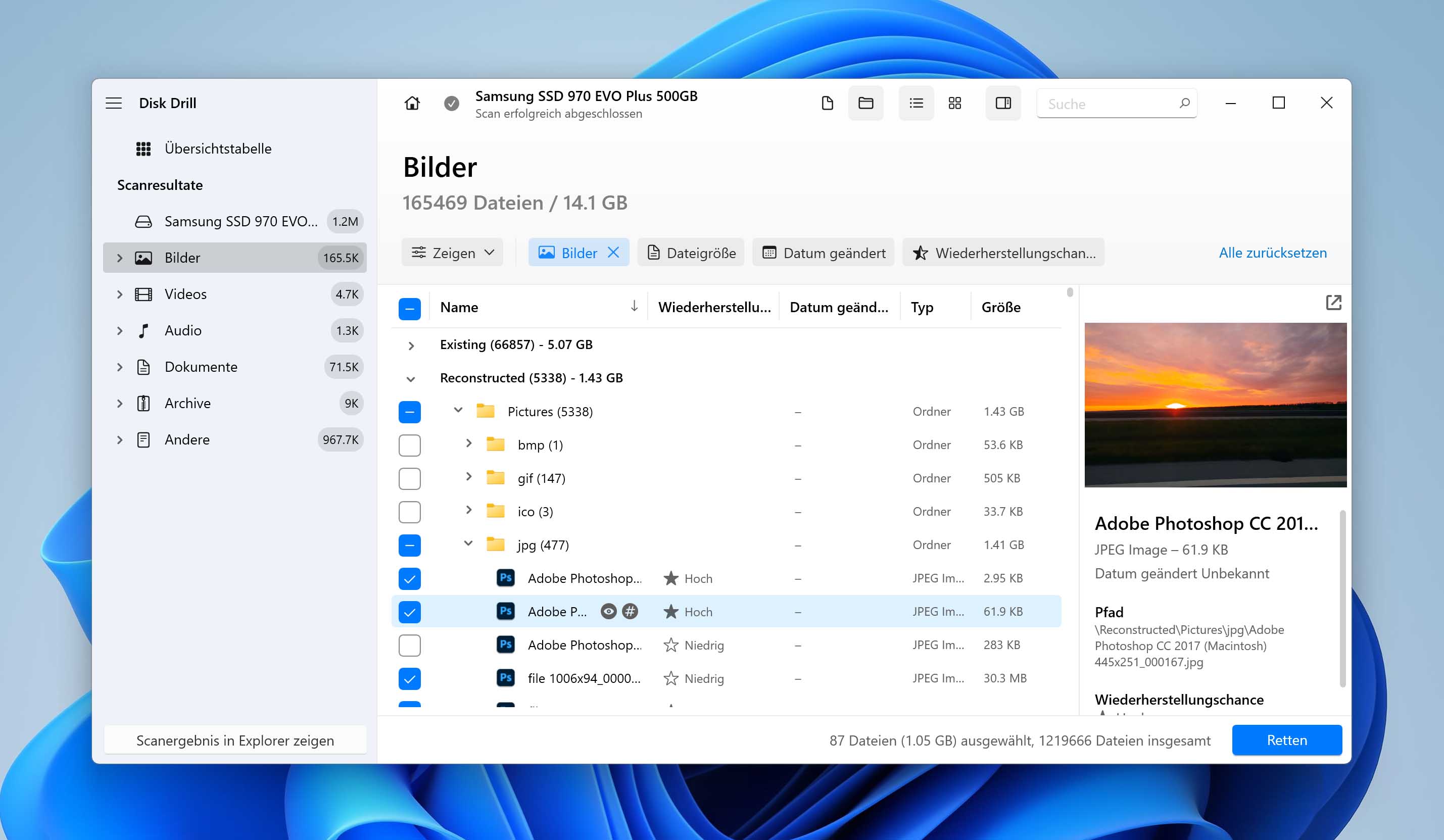
Task: Click the file list vertical scrollbar
Action: click(1070, 293)
